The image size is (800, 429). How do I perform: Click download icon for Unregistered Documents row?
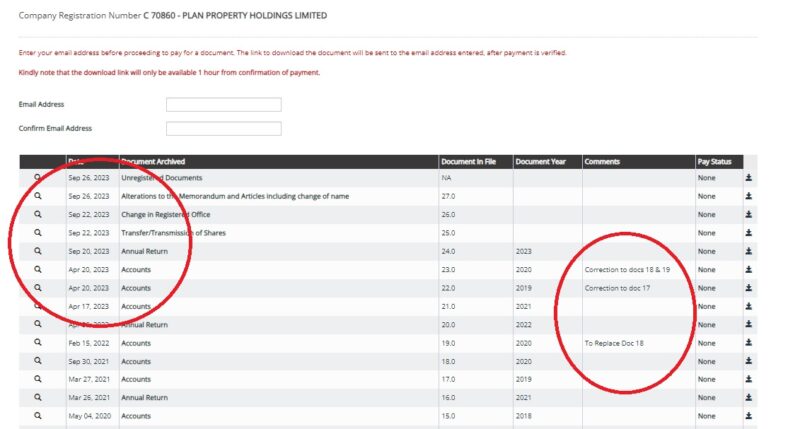749,178
